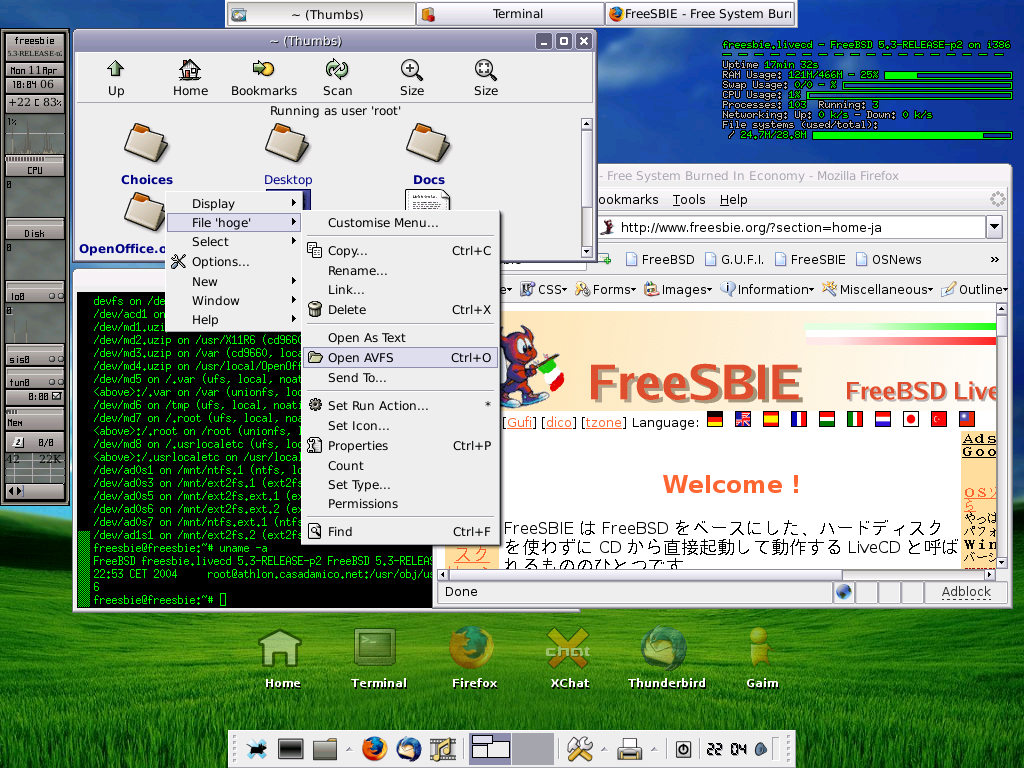The height and width of the screenshot is (768, 1024).
Task: Click the Firefox launcher in bottom panel
Action: click(x=375, y=748)
